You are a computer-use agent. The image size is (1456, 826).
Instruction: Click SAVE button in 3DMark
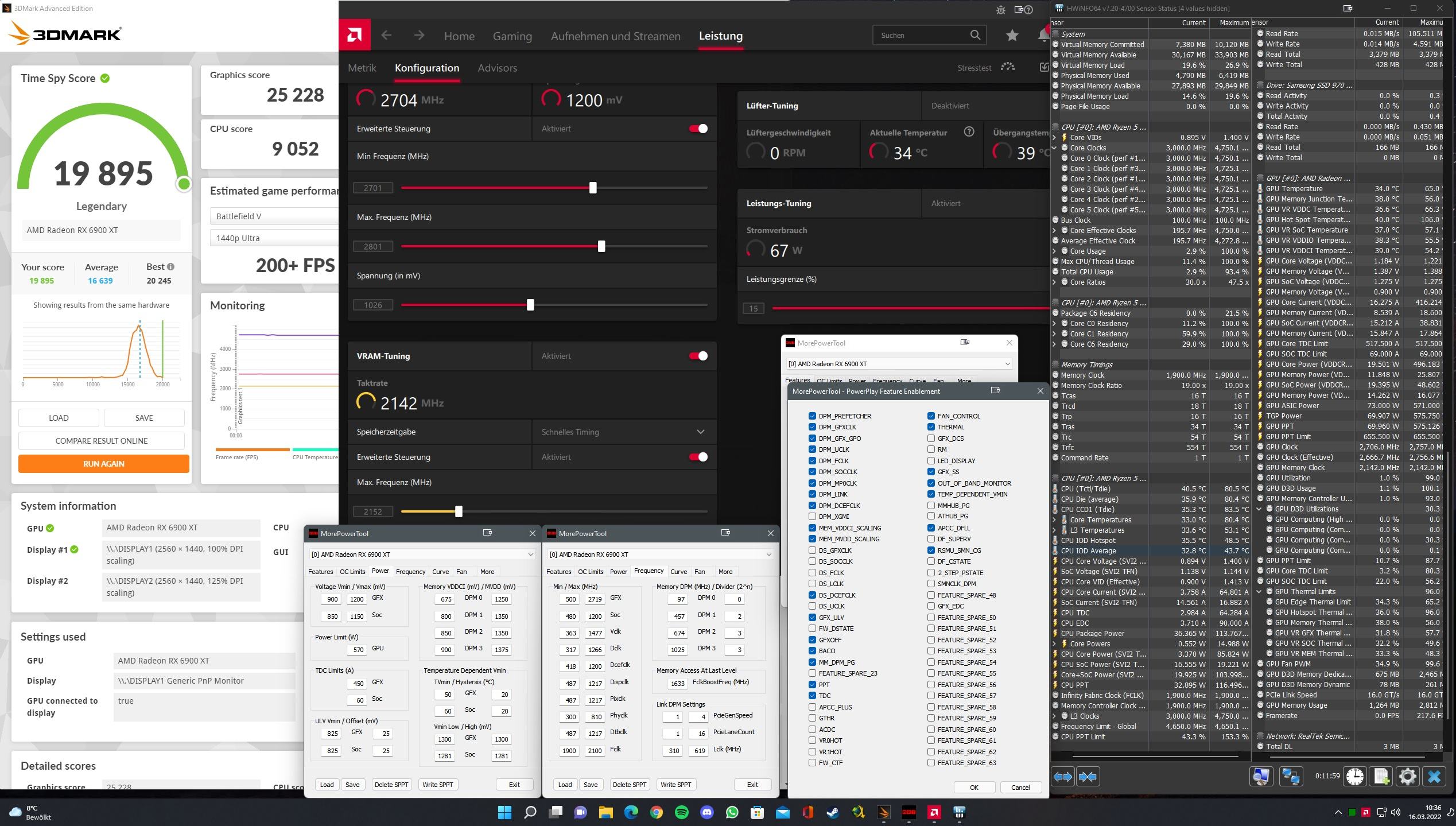[144, 417]
